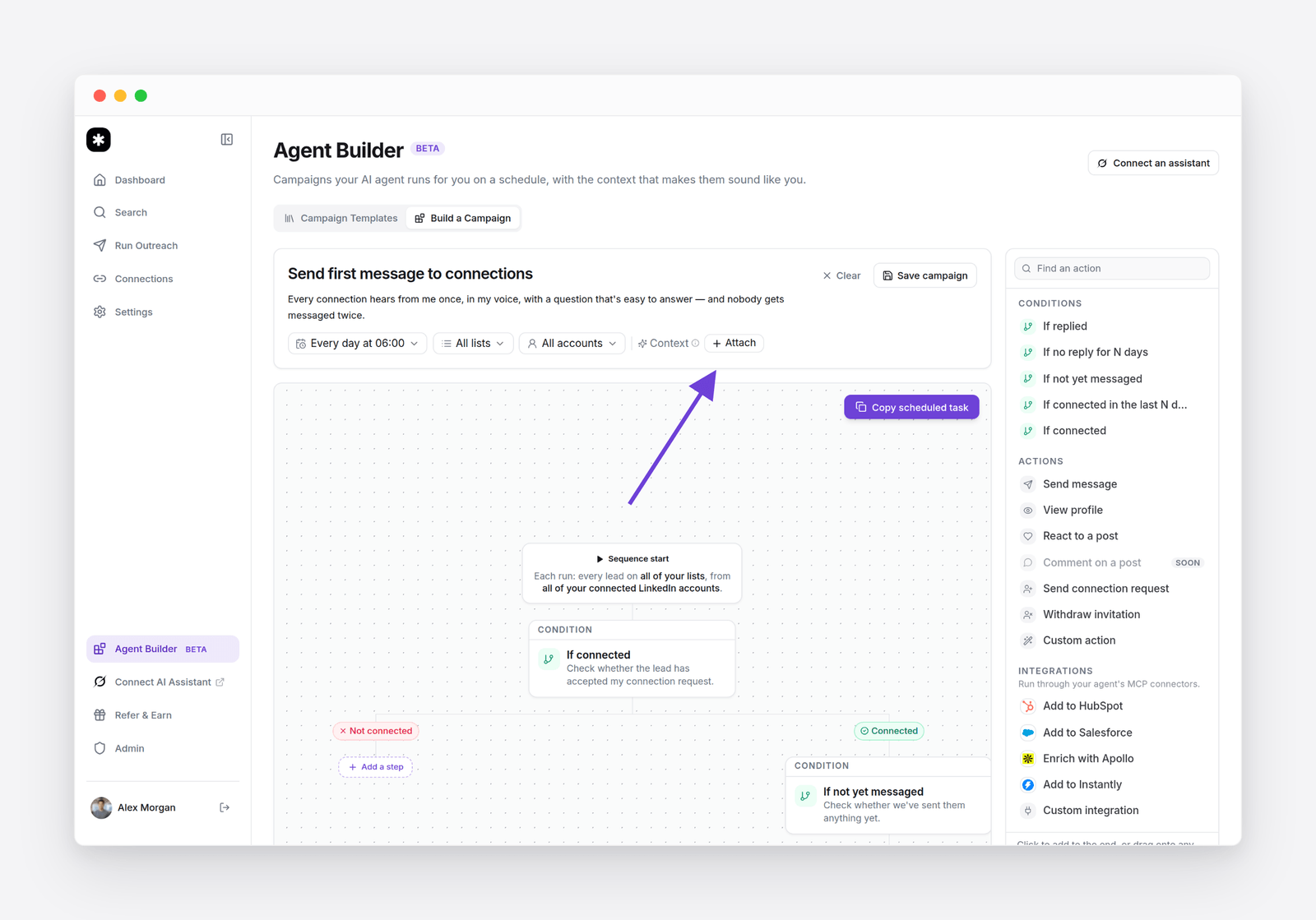Click the asterisk app logo

(x=99, y=140)
